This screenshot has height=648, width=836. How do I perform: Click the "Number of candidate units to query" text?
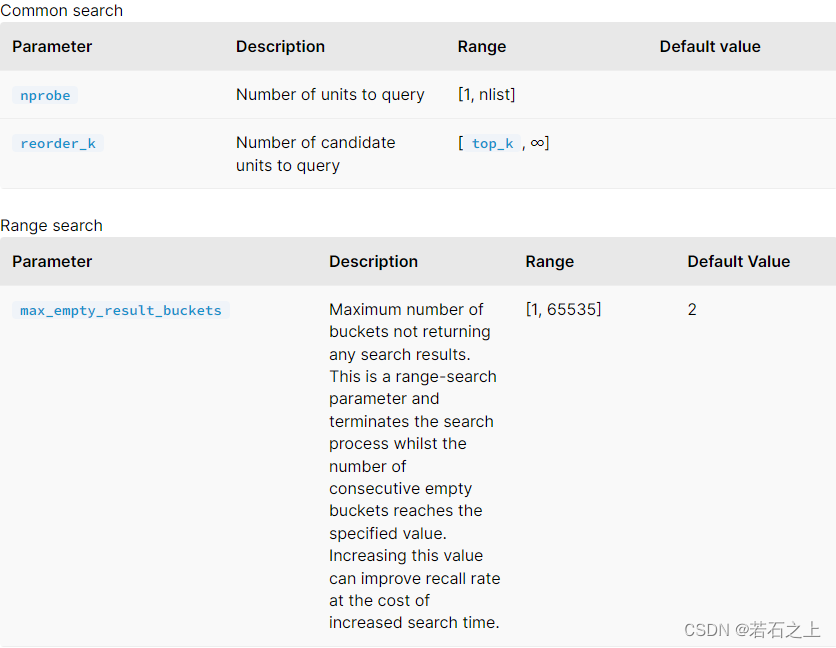[315, 154]
